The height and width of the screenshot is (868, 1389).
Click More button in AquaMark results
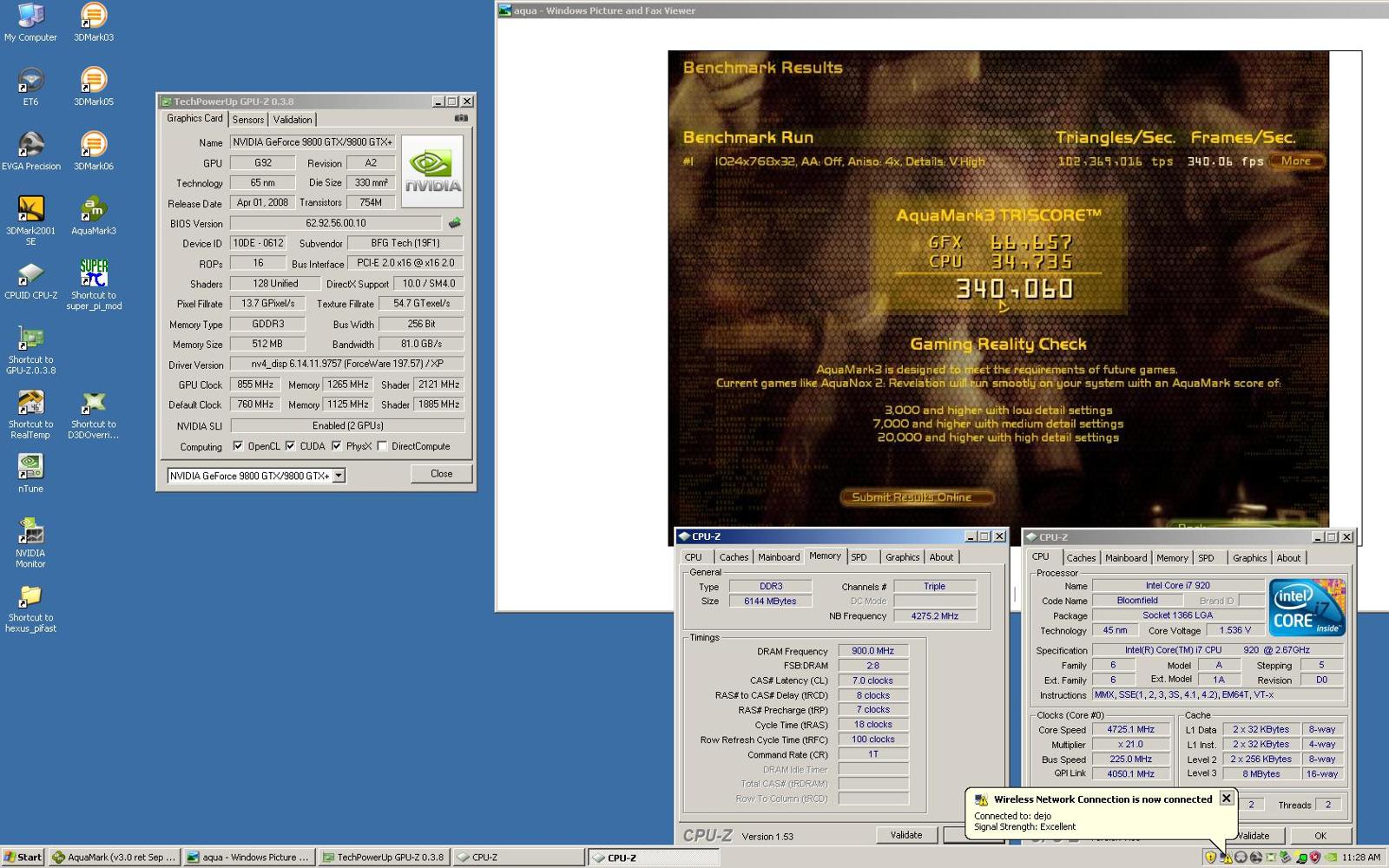click(1296, 161)
